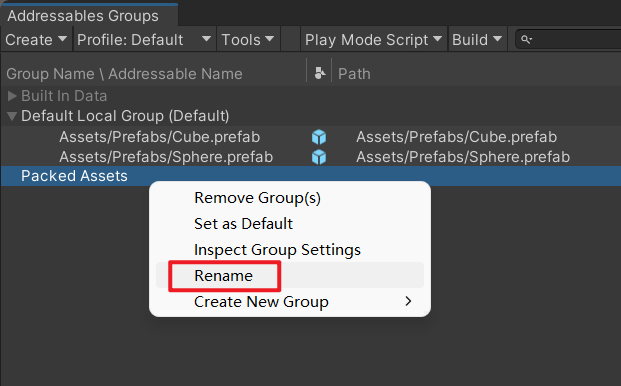Open the Build dropdown menu
The height and width of the screenshot is (386, 621).
(477, 40)
